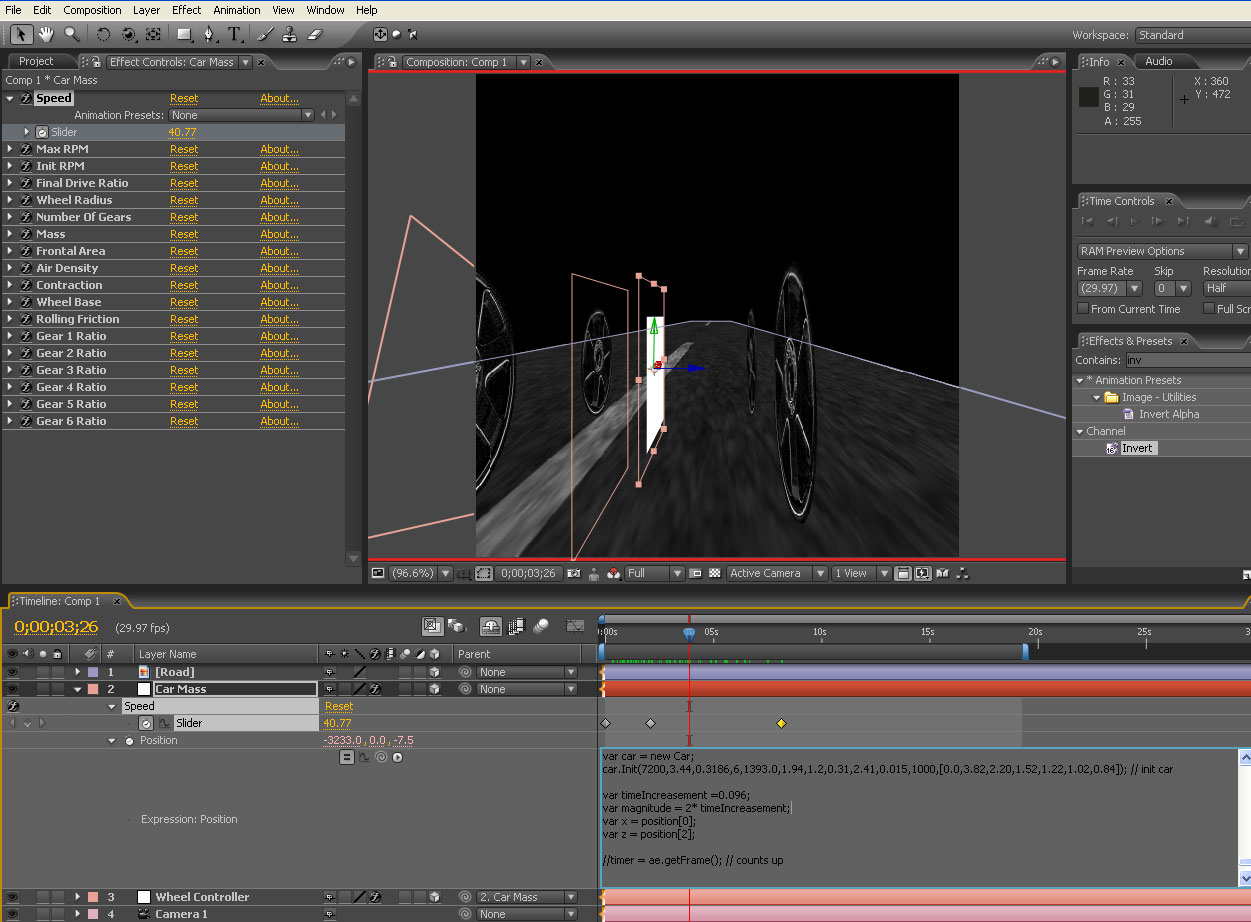Screen dimensions: 1251x922
Task: Pick the Eraser tool
Action: pyautogui.click(x=315, y=34)
